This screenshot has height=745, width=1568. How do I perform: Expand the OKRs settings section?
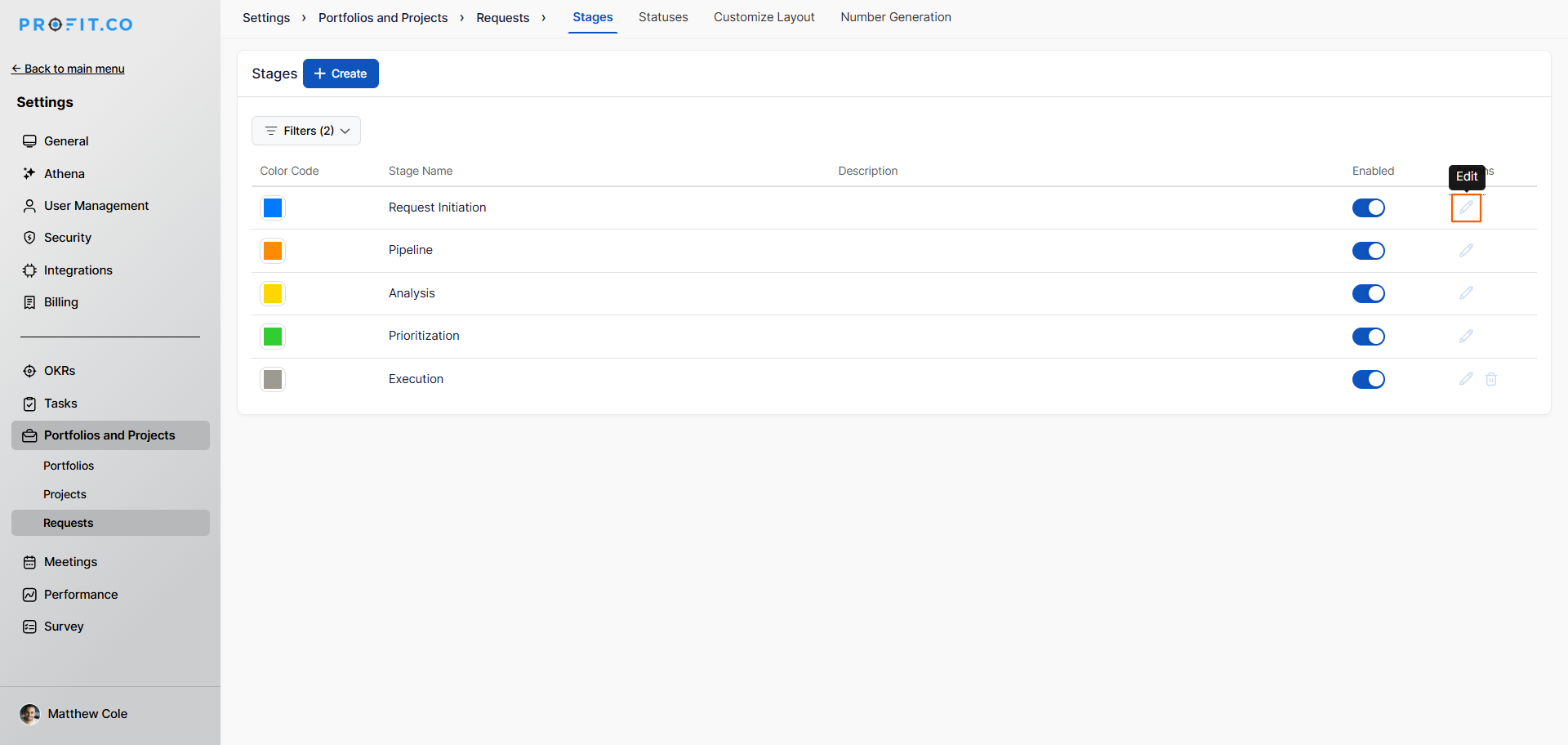coord(59,371)
